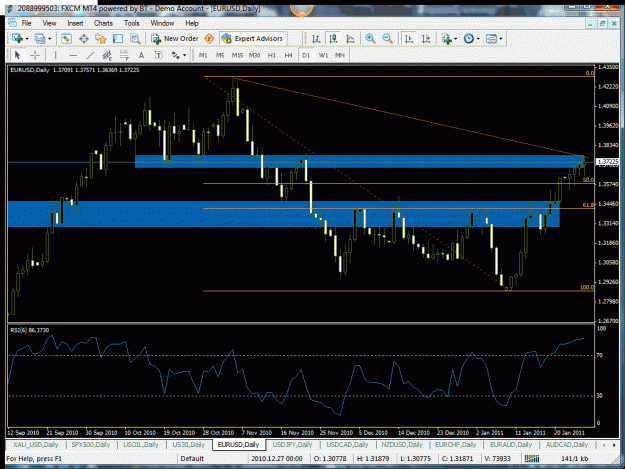Switch to the SPX500,Daily chart tab

point(90,445)
